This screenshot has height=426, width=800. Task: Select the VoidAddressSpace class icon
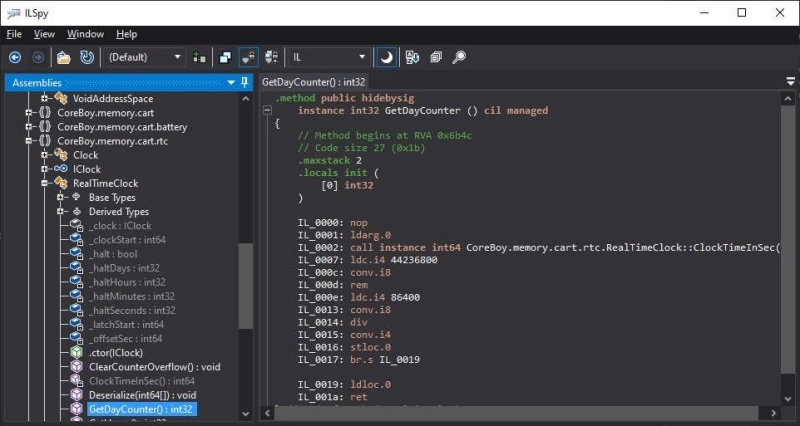(x=61, y=98)
